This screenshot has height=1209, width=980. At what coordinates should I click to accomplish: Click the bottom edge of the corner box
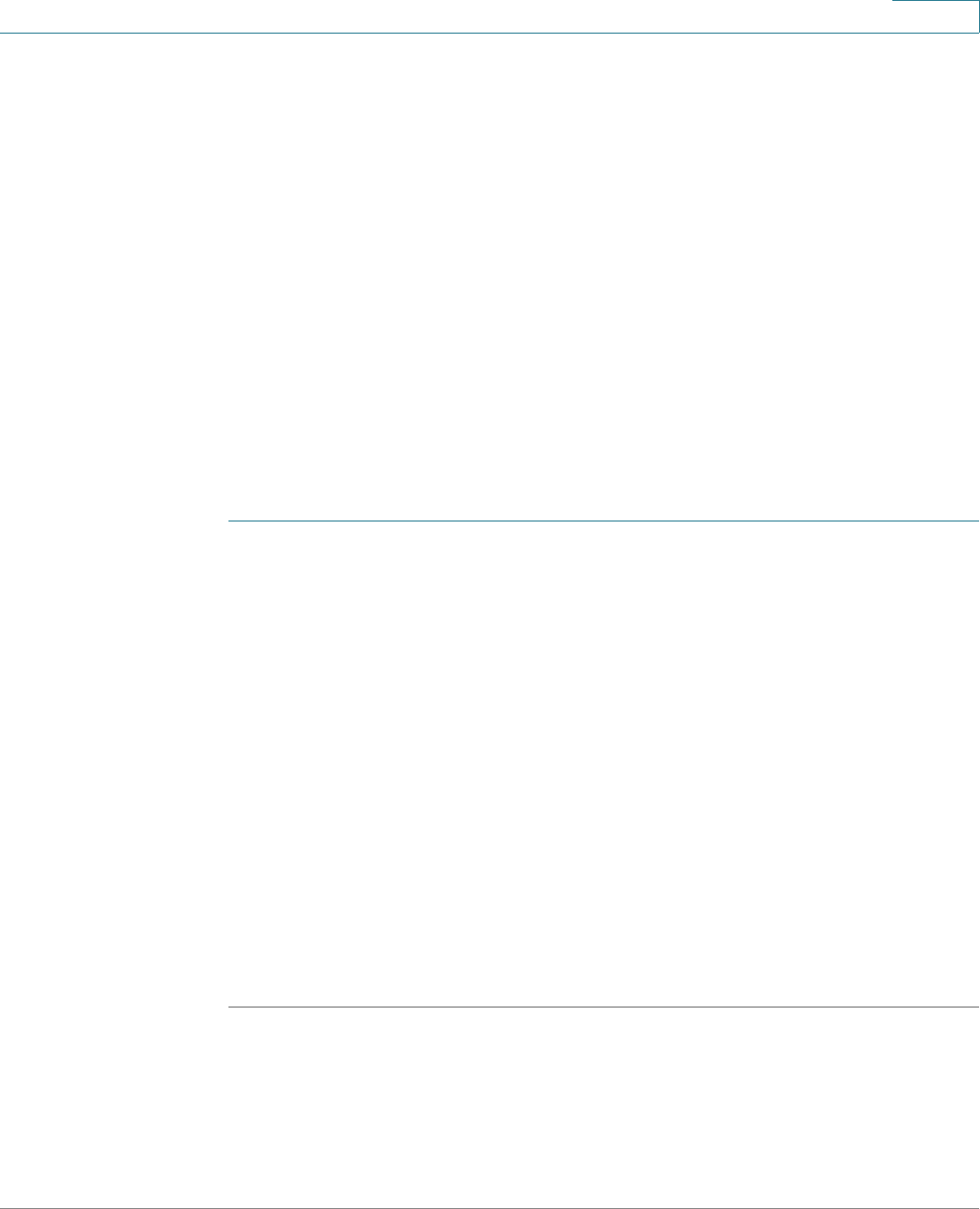click(935, 34)
